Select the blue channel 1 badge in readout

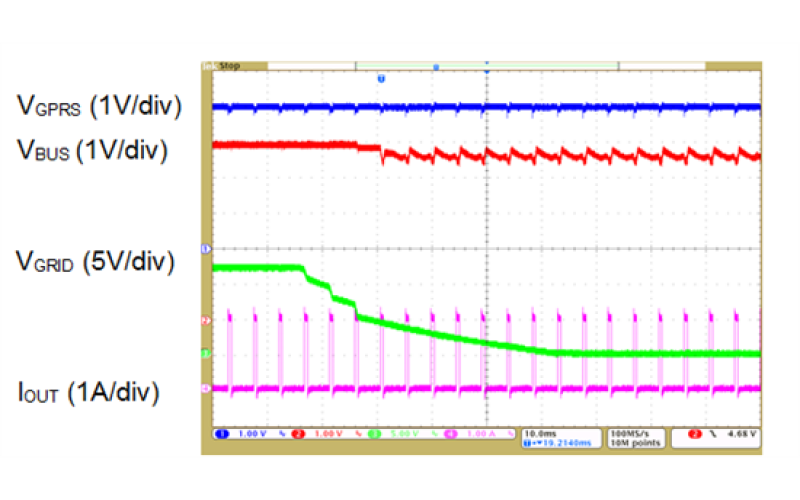(222, 435)
